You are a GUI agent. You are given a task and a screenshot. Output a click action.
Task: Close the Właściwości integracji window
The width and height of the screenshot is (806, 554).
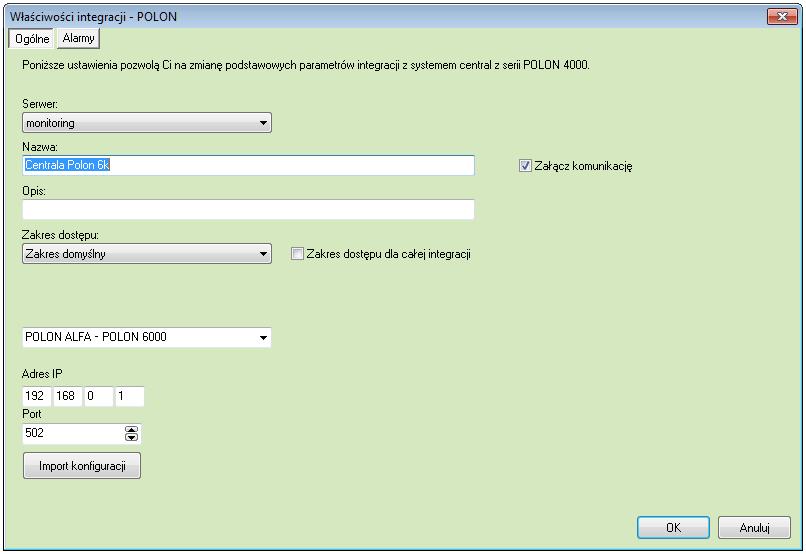point(782,16)
